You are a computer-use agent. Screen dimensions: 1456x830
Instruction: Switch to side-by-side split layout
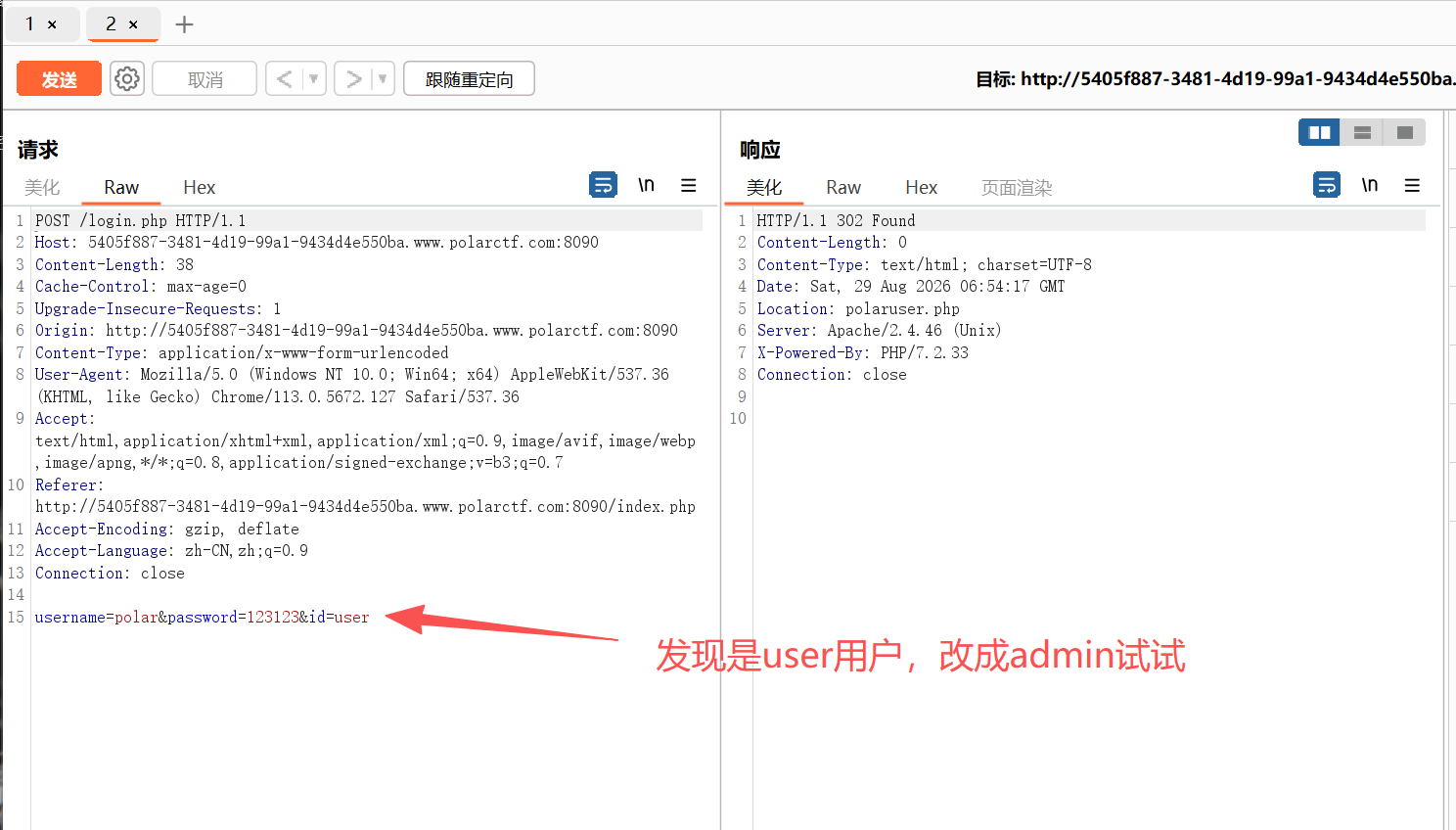(x=1319, y=132)
